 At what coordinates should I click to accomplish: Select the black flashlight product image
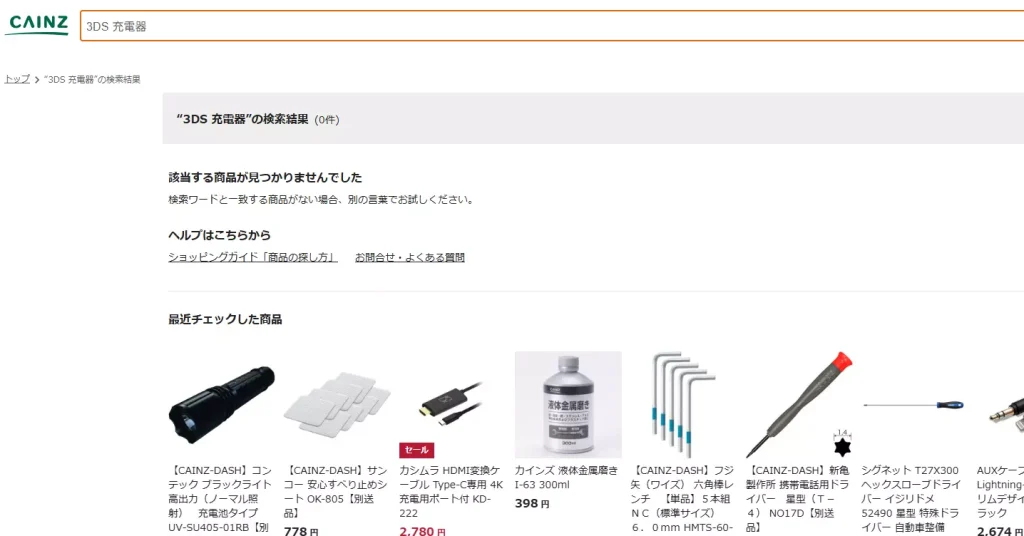(221, 405)
